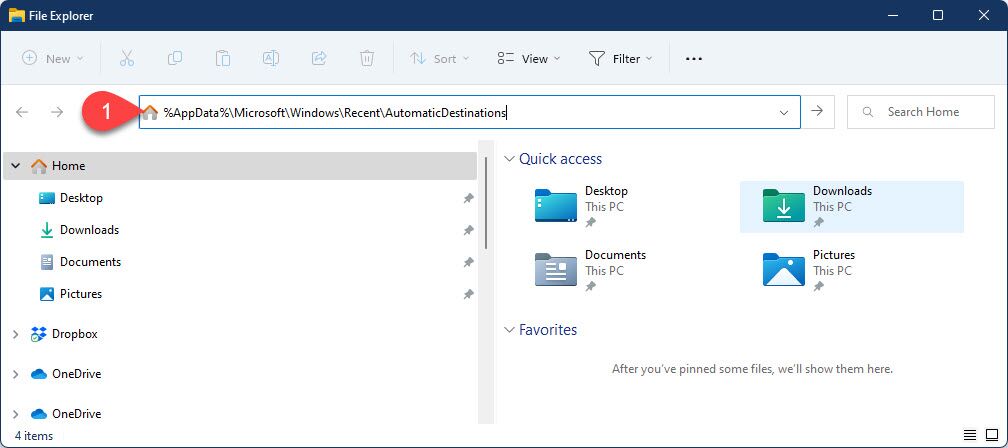Maximize the File Explorer window
Screen dimensions: 1008x448
[x=938, y=15]
